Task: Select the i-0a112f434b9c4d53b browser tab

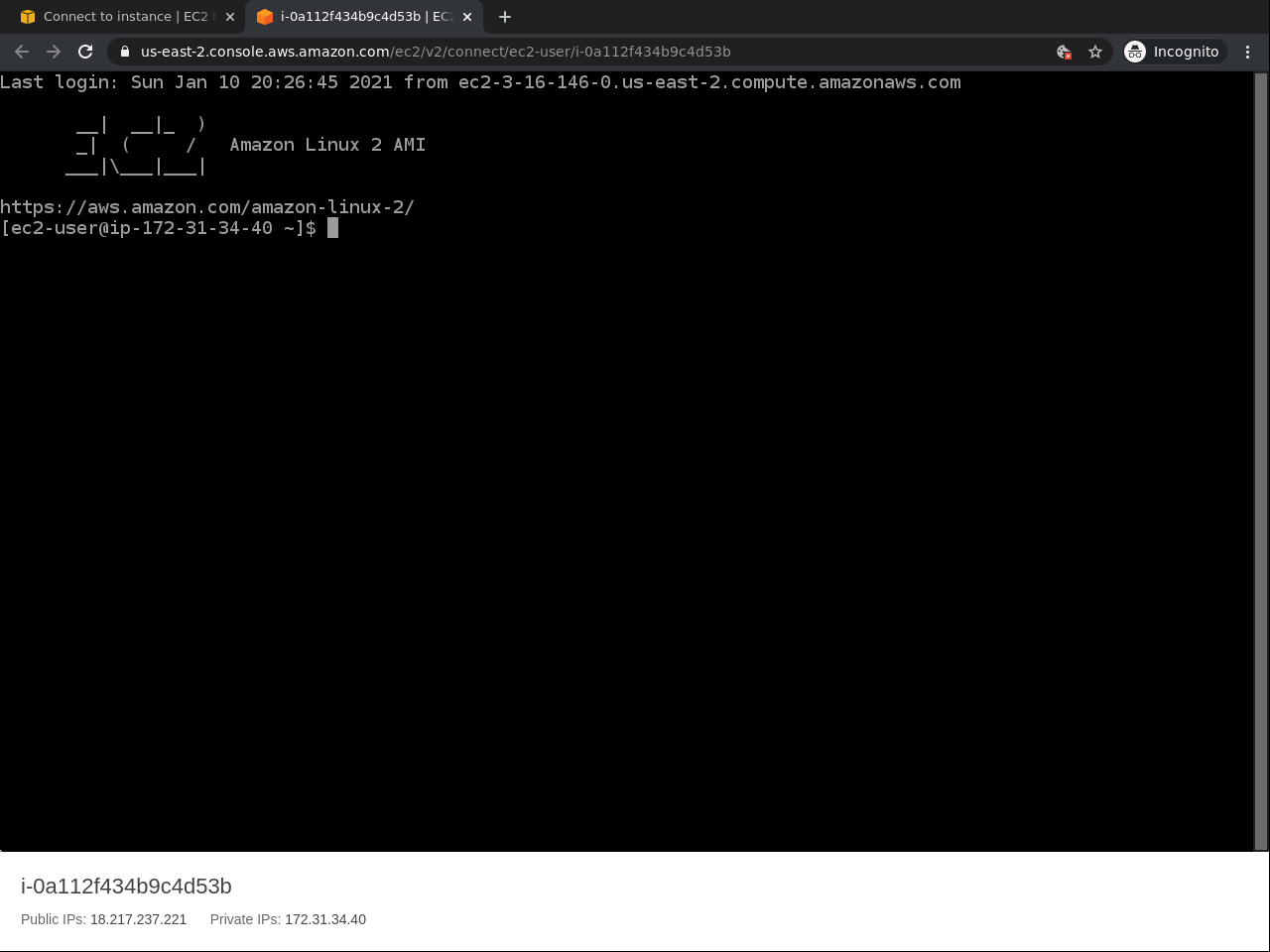Action: click(363, 17)
